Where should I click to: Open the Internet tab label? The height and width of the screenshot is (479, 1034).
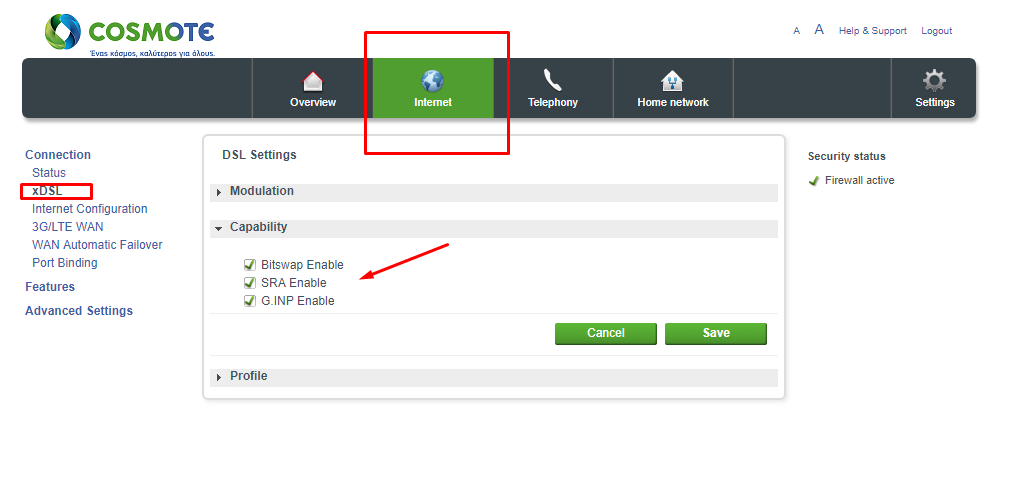433,102
